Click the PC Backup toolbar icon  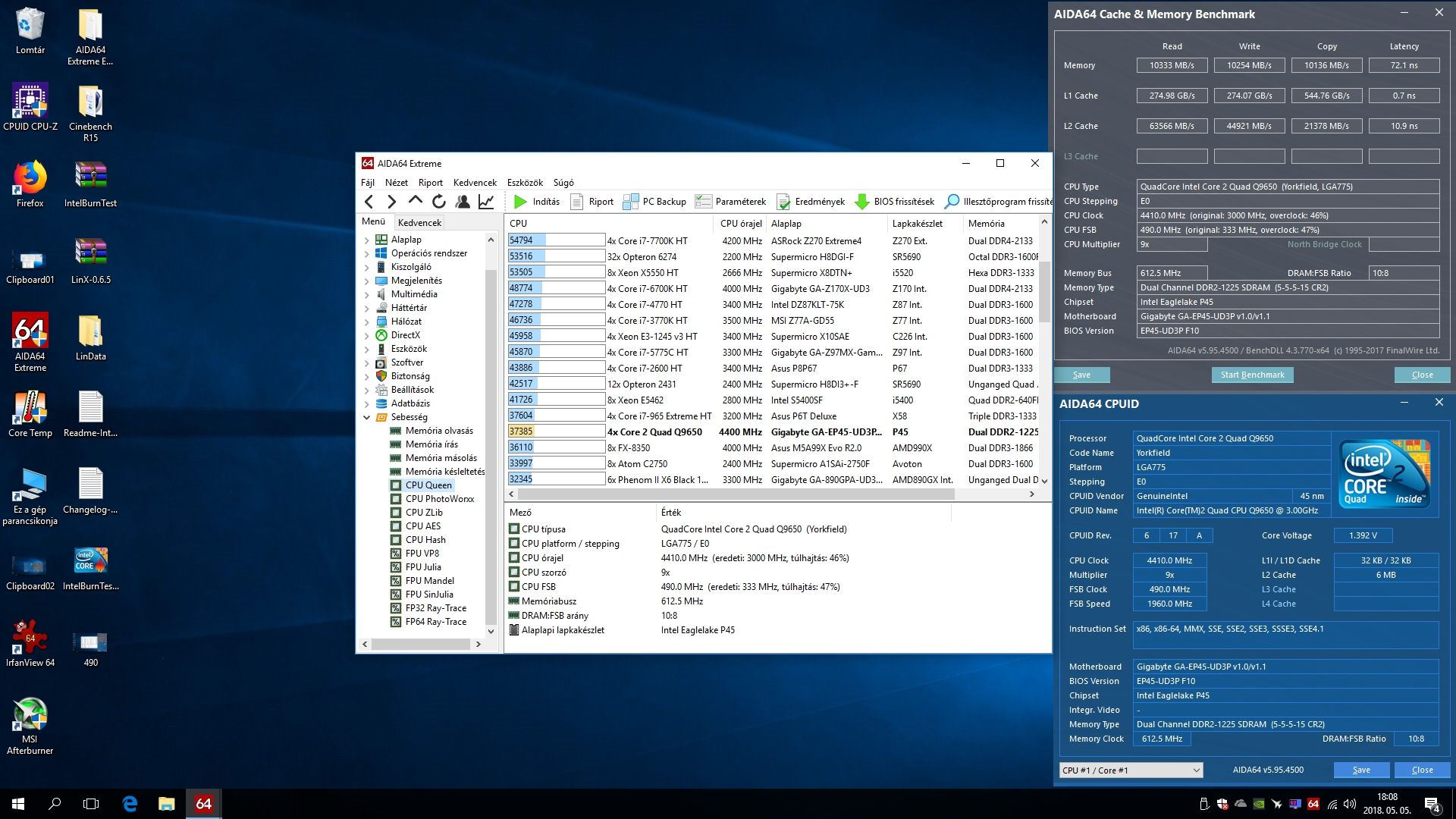(x=630, y=202)
